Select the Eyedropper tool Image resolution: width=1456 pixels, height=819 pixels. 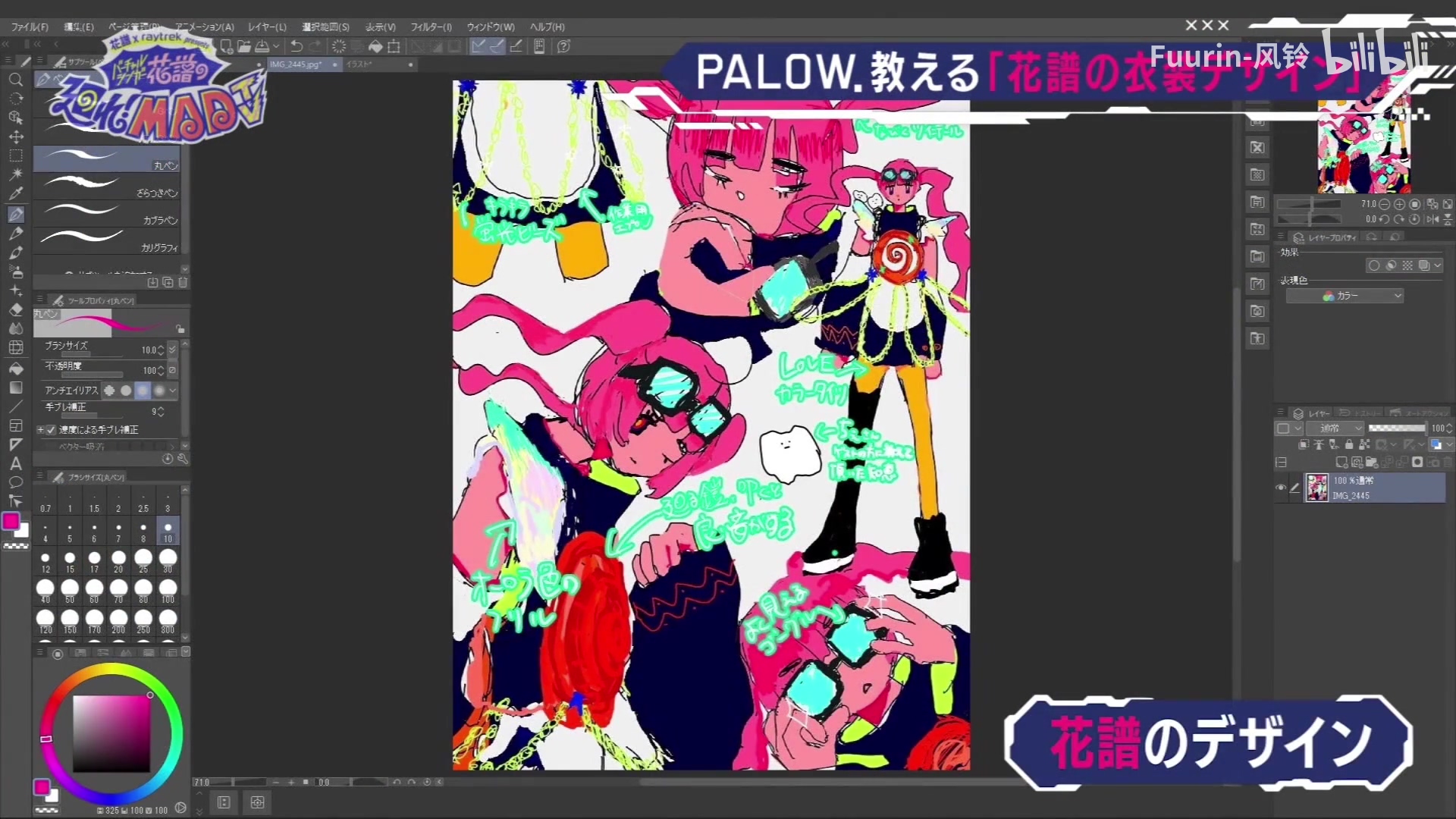[x=16, y=194]
